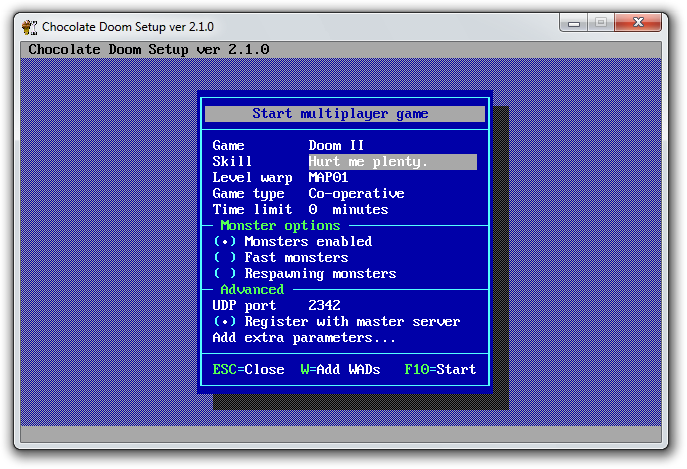Maximize the Chocolate Doom Setup window
The width and height of the screenshot is (687, 469).
[603, 22]
